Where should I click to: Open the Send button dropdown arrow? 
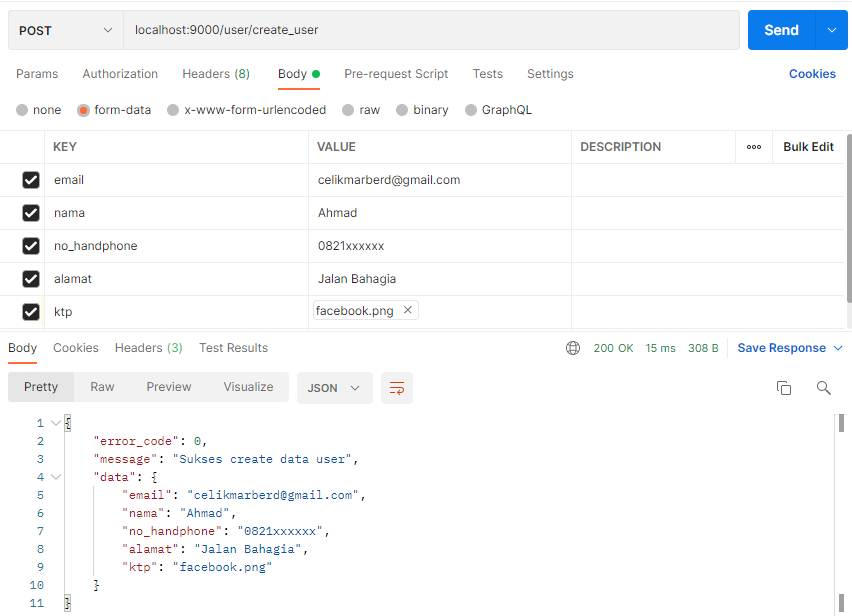831,30
